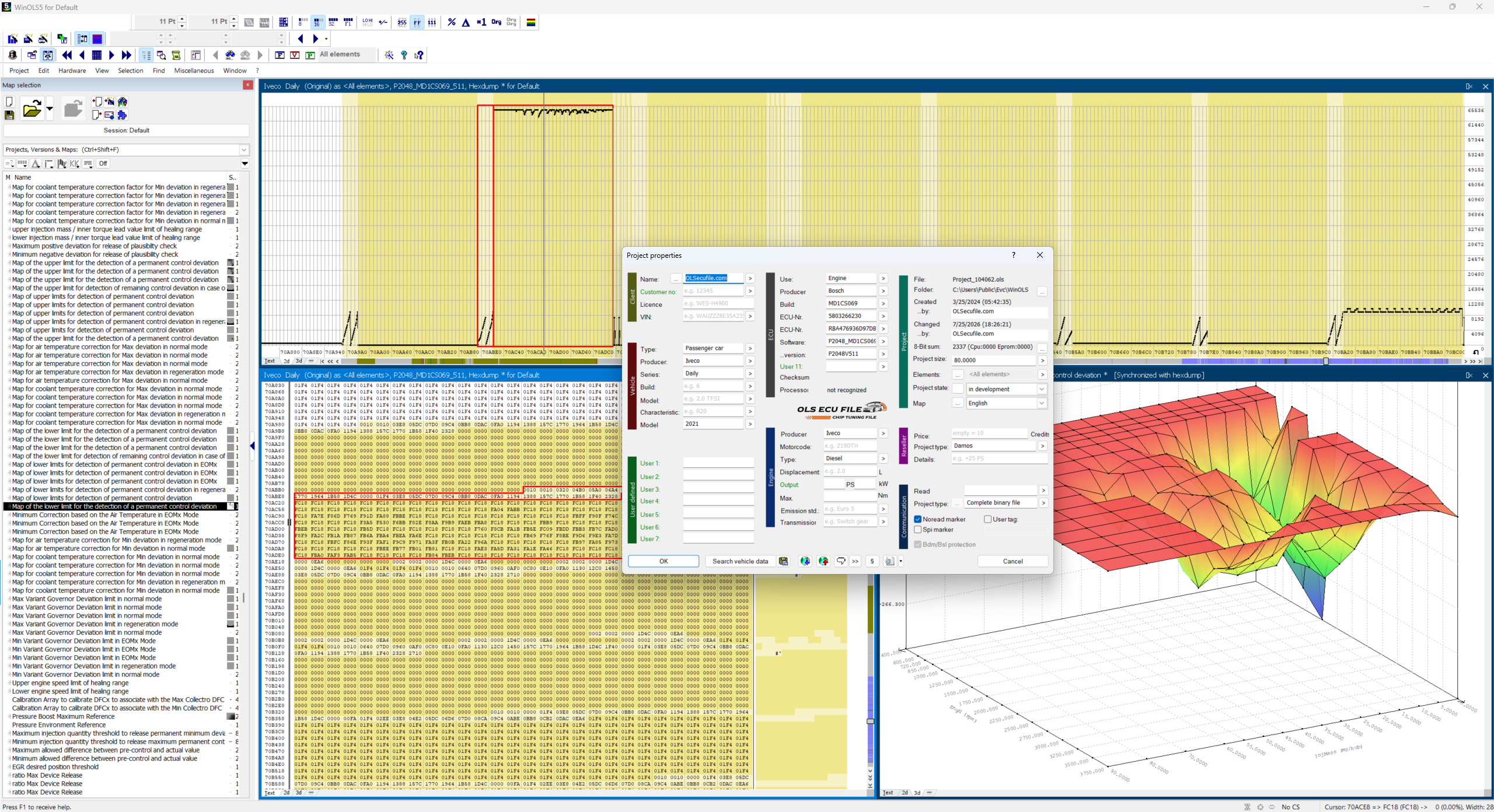Check the Spi marker checkbox
The image size is (1494, 812).
coord(918,530)
